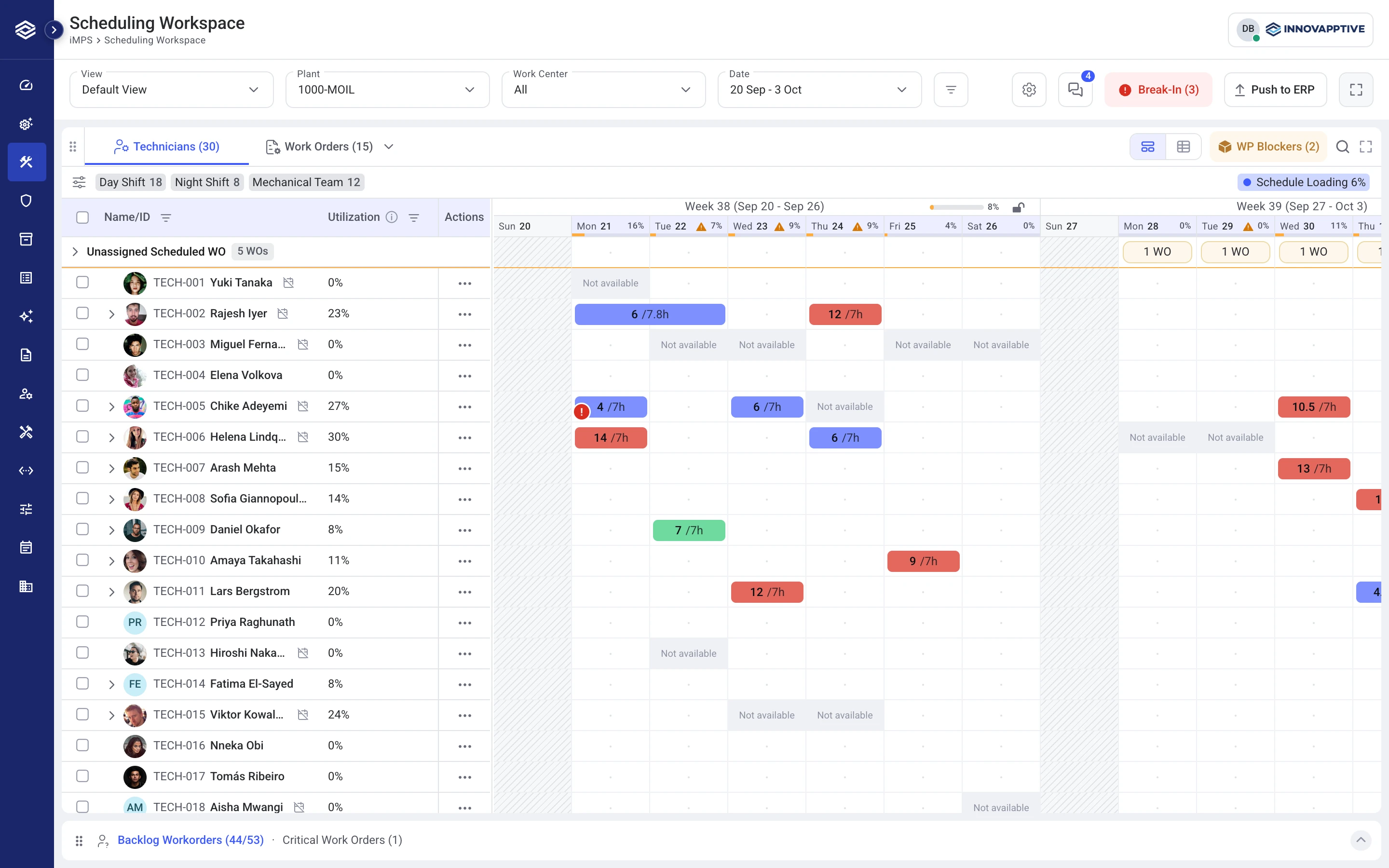Filter the Name/ID column

[166, 217]
